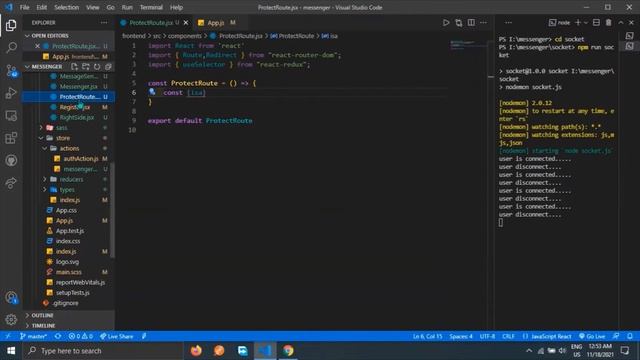Open the Terminal menu

(151, 7)
